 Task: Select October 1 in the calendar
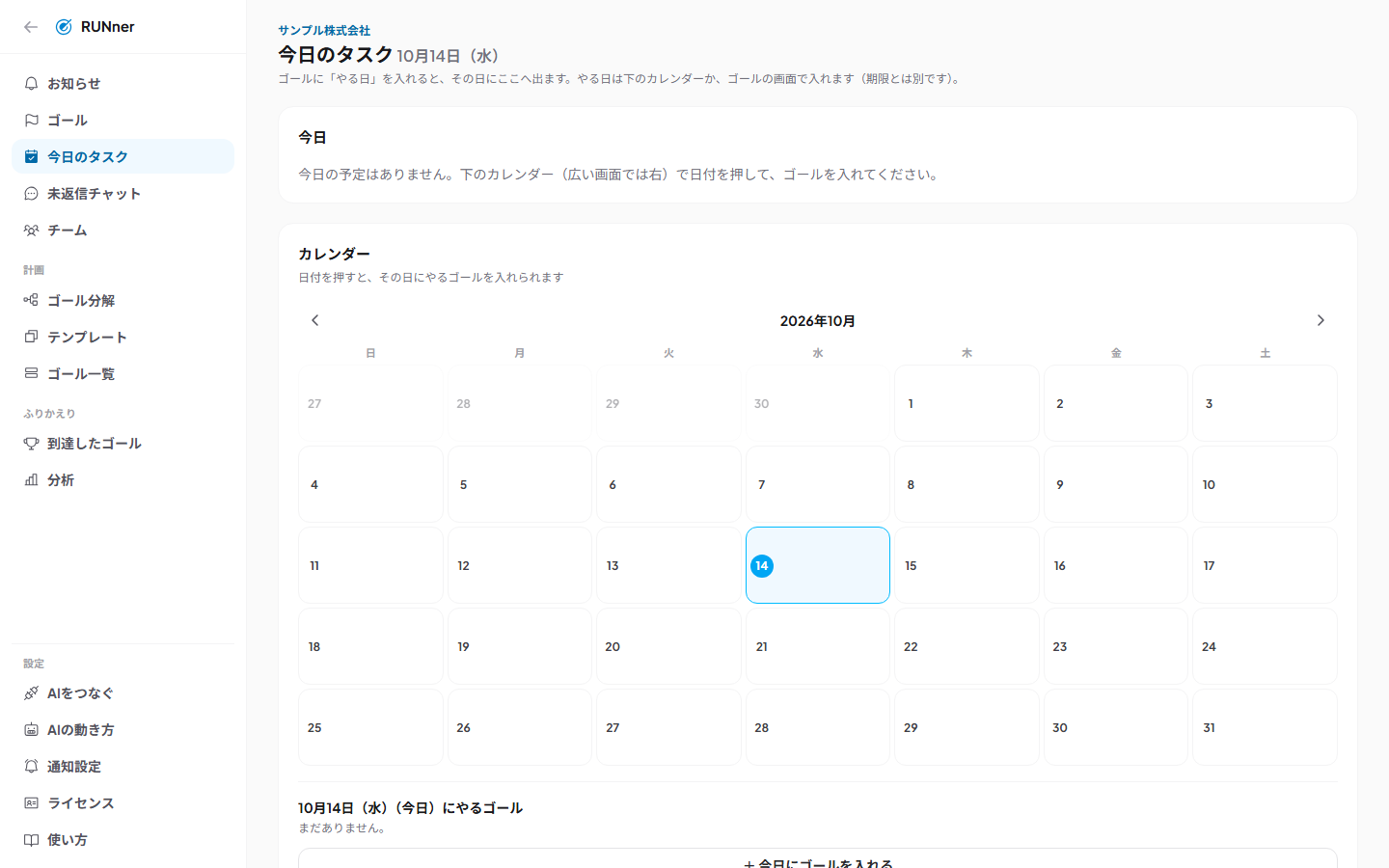pyautogui.click(x=967, y=403)
